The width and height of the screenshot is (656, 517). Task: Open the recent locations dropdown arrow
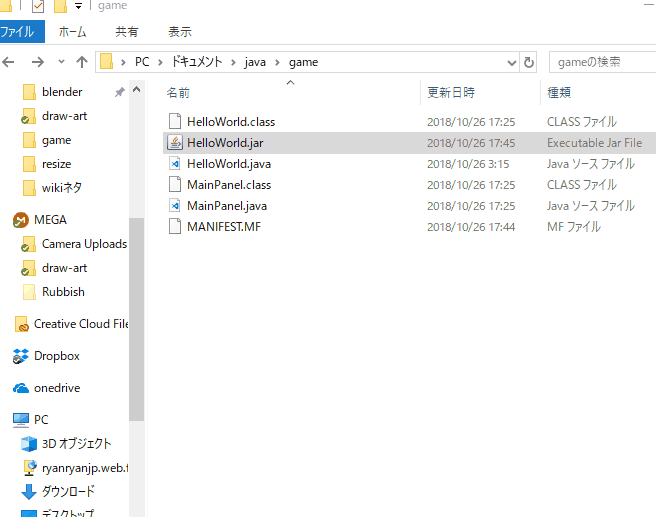tap(61, 62)
